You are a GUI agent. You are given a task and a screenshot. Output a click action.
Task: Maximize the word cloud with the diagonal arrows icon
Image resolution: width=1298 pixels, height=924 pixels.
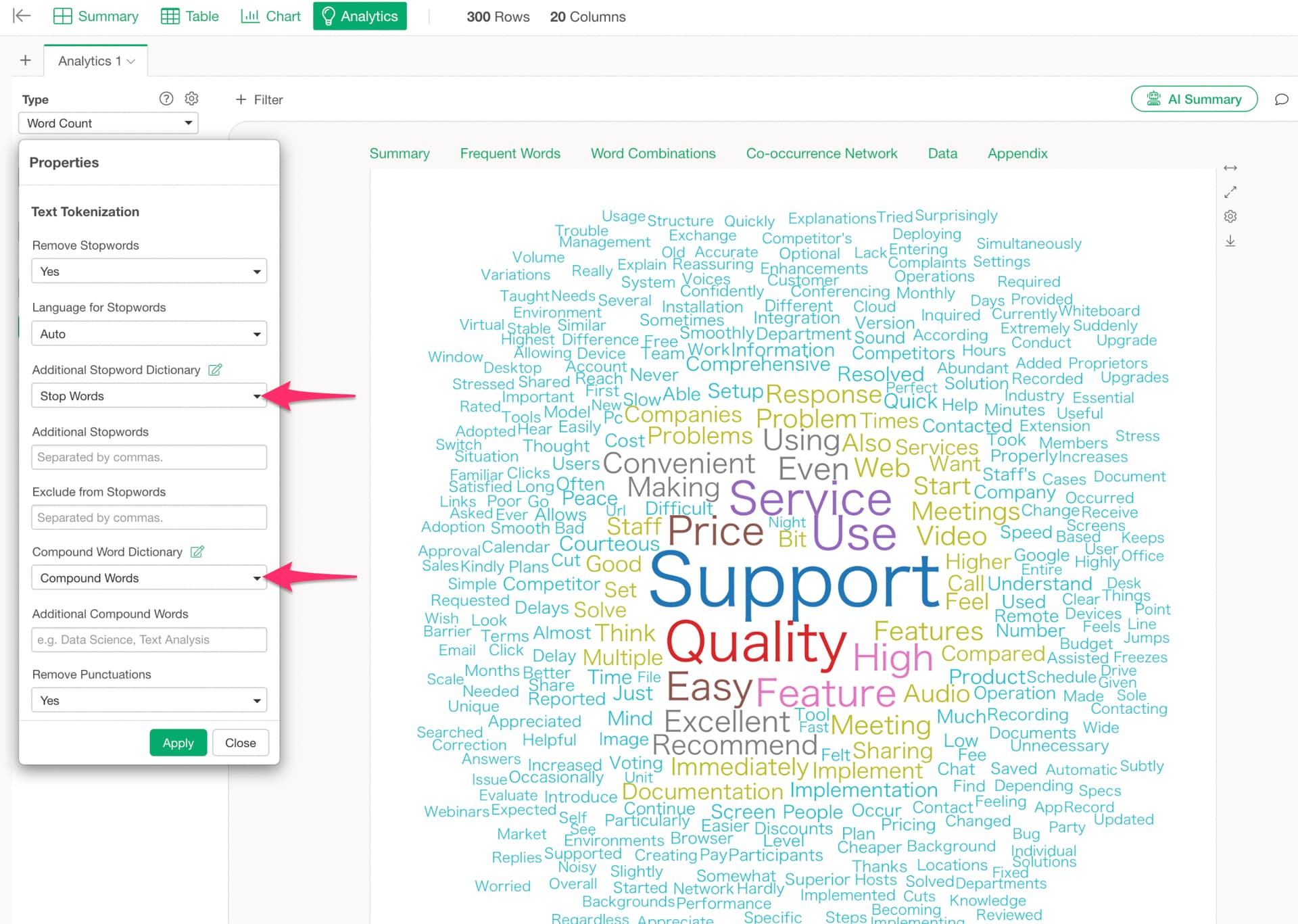1230,192
